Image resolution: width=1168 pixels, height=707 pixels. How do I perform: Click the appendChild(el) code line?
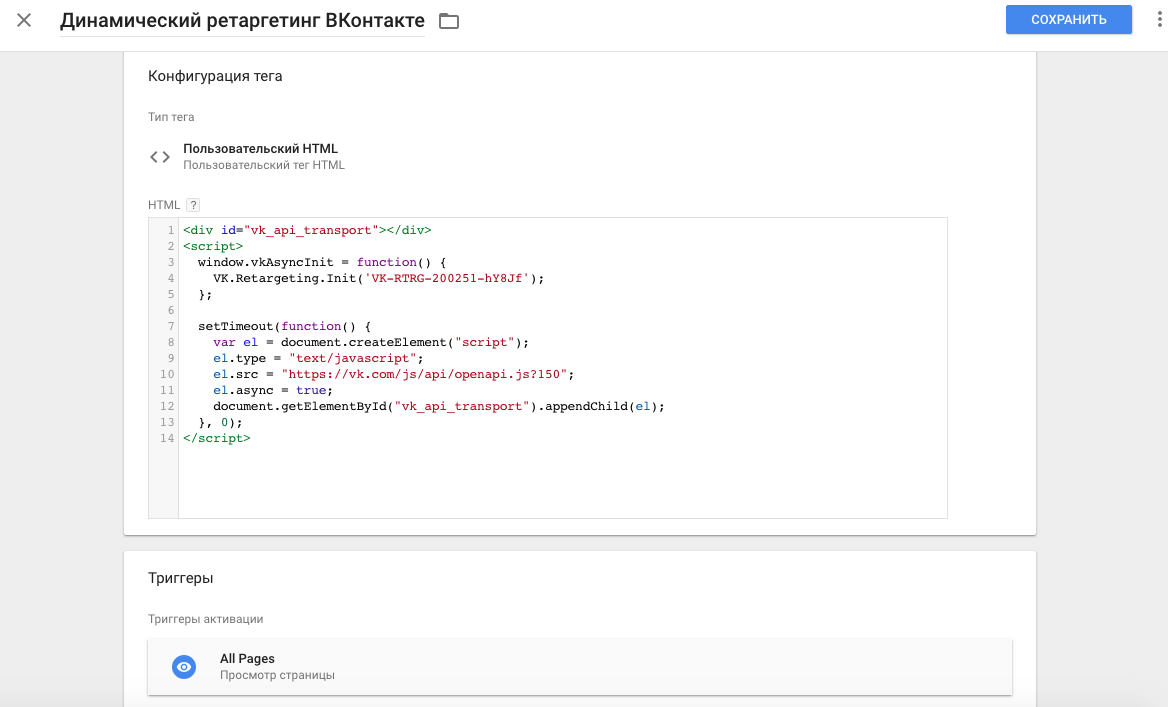coord(439,407)
